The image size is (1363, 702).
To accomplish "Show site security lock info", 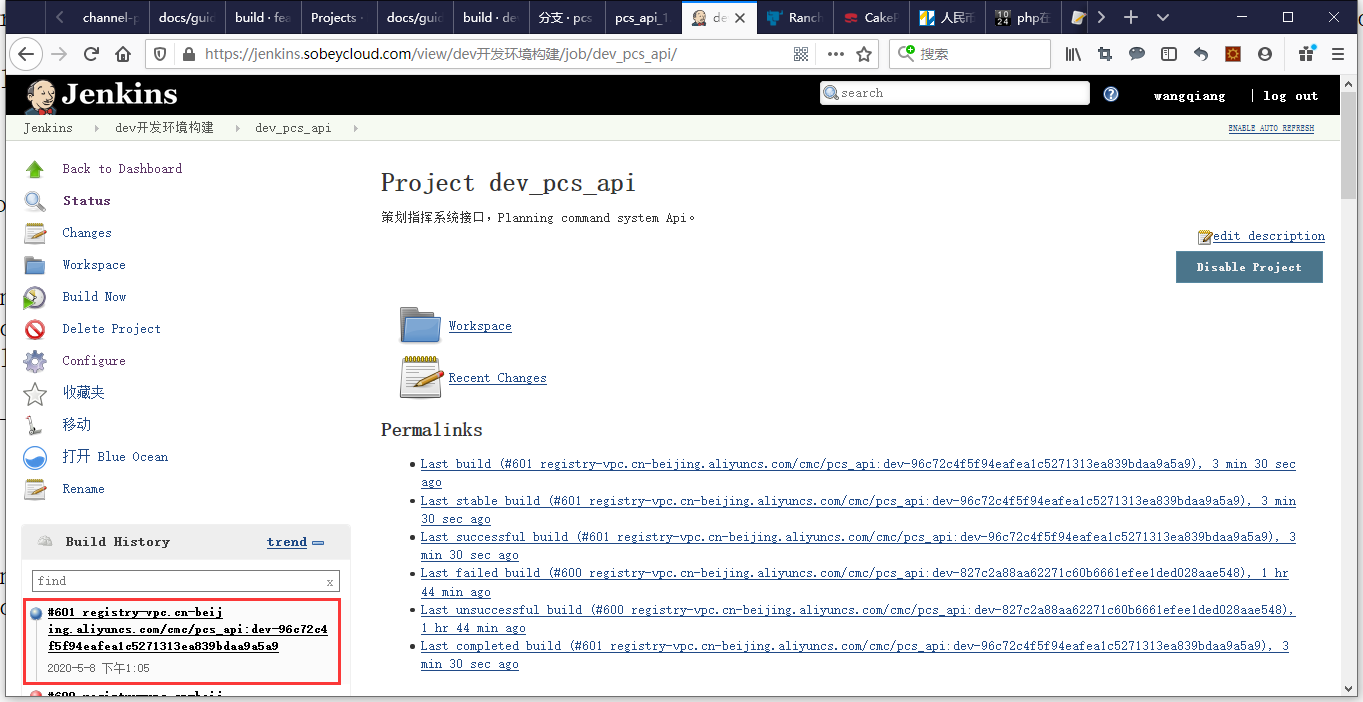I will (x=189, y=54).
